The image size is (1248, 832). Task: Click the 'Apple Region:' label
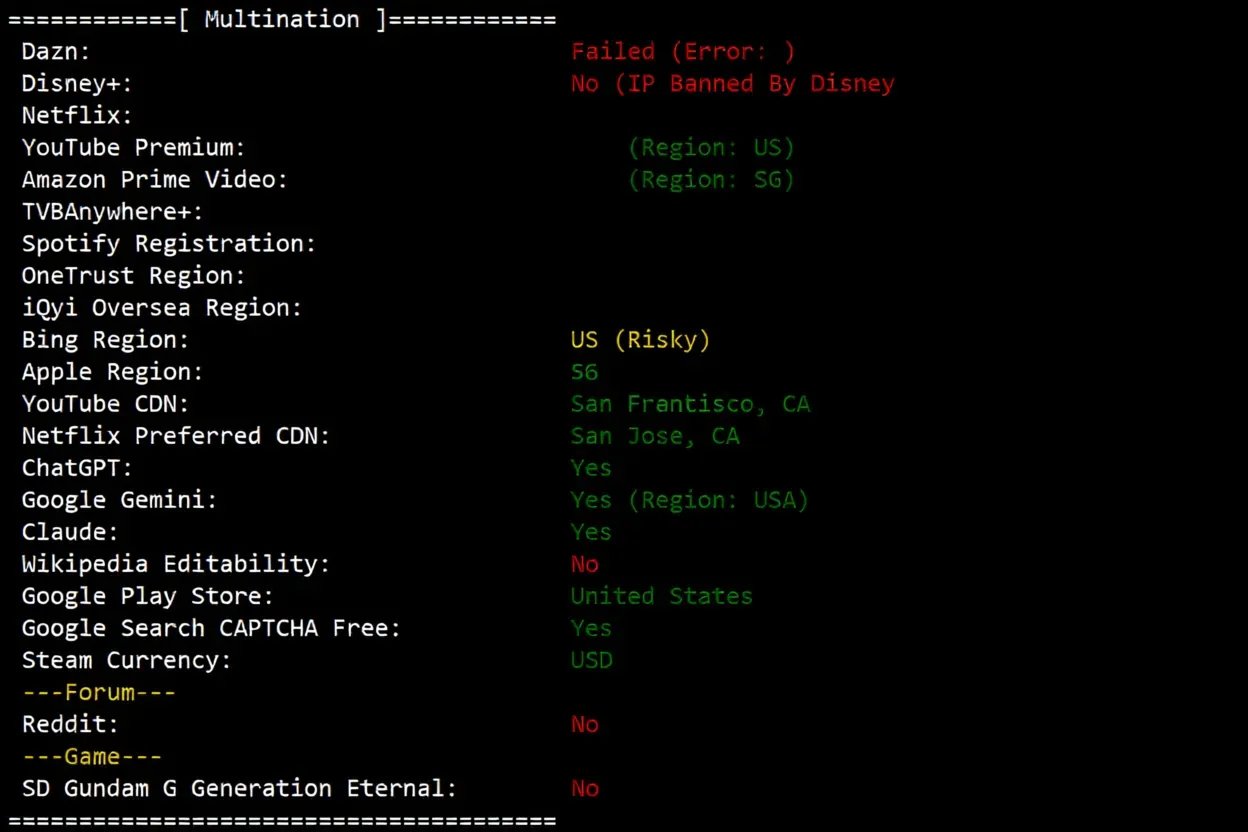click(x=113, y=371)
